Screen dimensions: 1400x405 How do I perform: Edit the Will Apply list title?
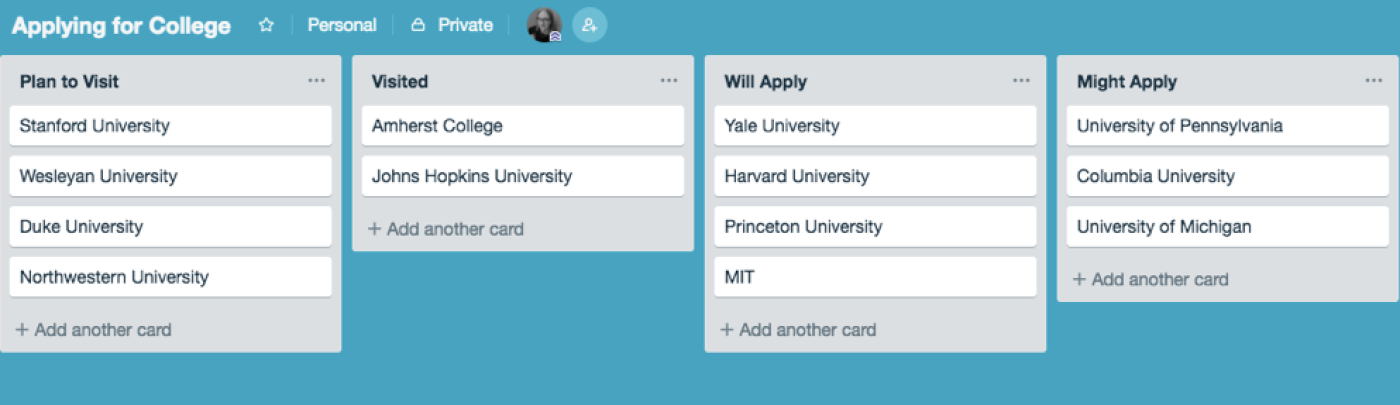(765, 82)
